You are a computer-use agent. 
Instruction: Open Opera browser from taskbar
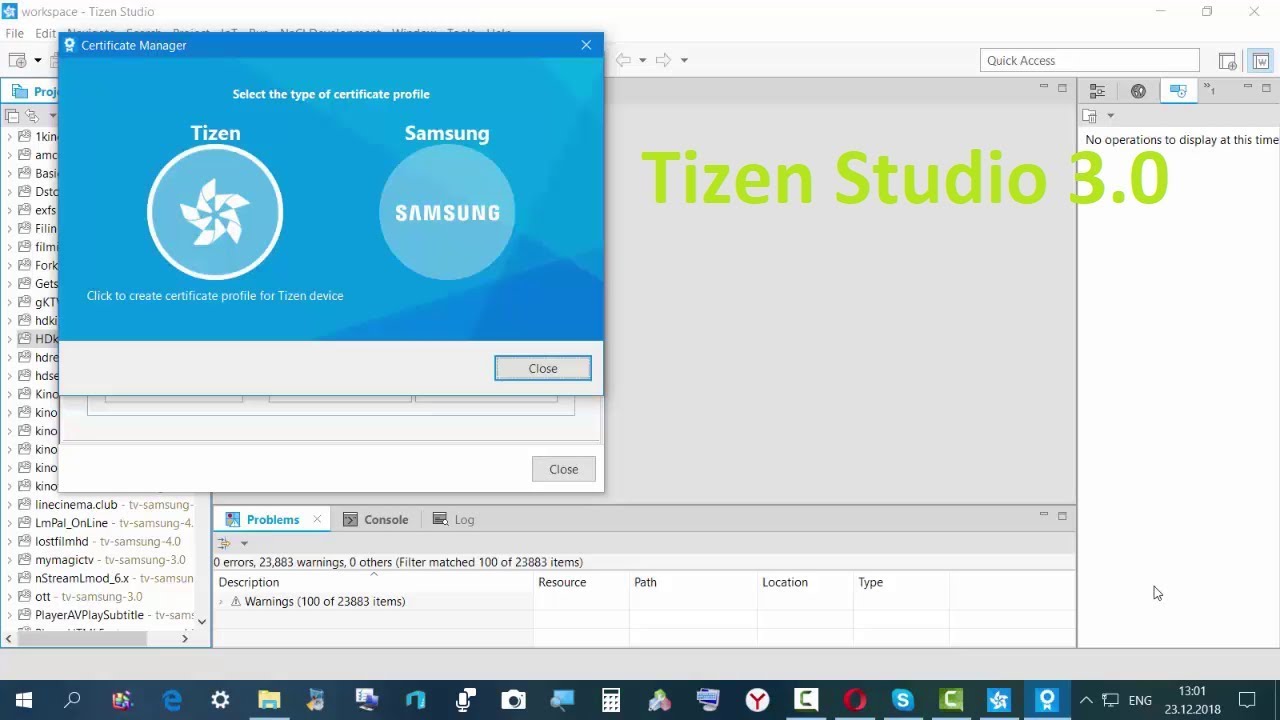point(855,700)
